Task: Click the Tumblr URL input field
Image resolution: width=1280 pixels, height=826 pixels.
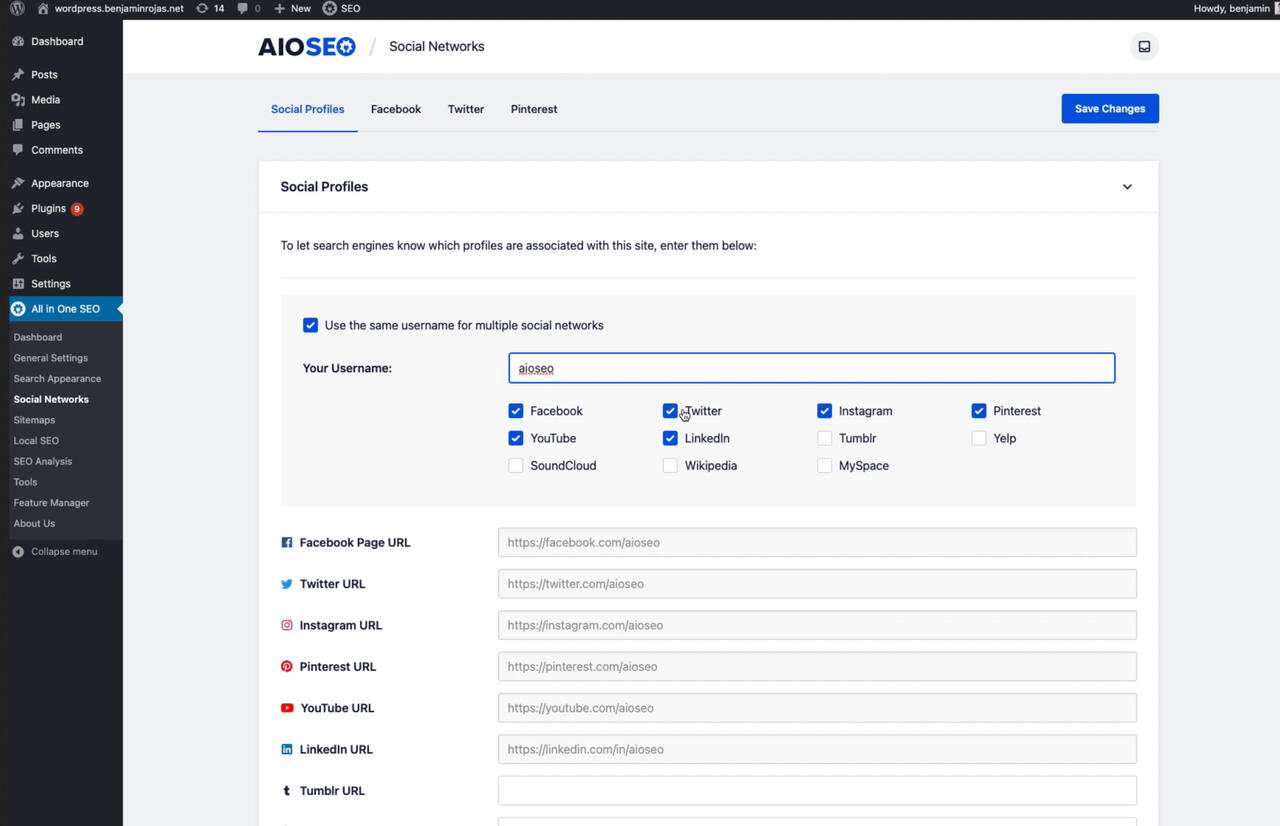Action: (x=816, y=790)
